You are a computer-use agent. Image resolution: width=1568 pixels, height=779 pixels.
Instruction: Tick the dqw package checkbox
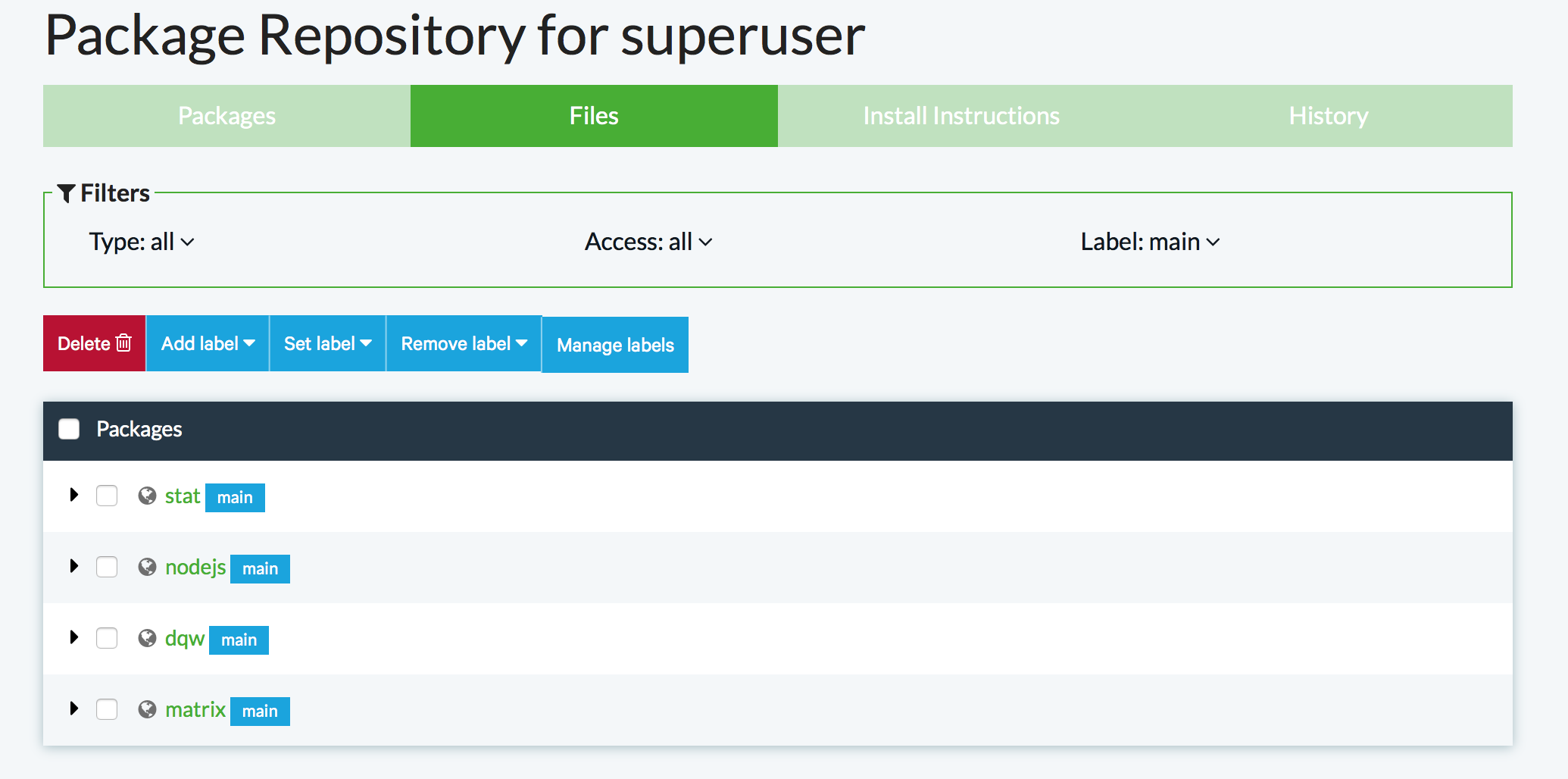click(107, 638)
